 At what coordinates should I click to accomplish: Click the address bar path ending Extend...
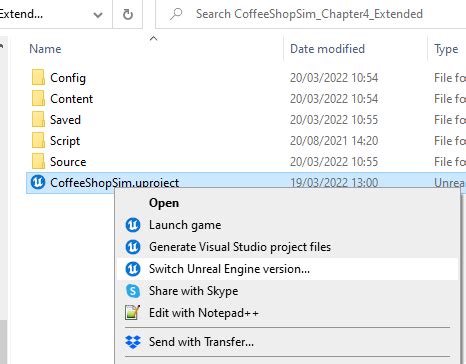pyautogui.click(x=21, y=14)
